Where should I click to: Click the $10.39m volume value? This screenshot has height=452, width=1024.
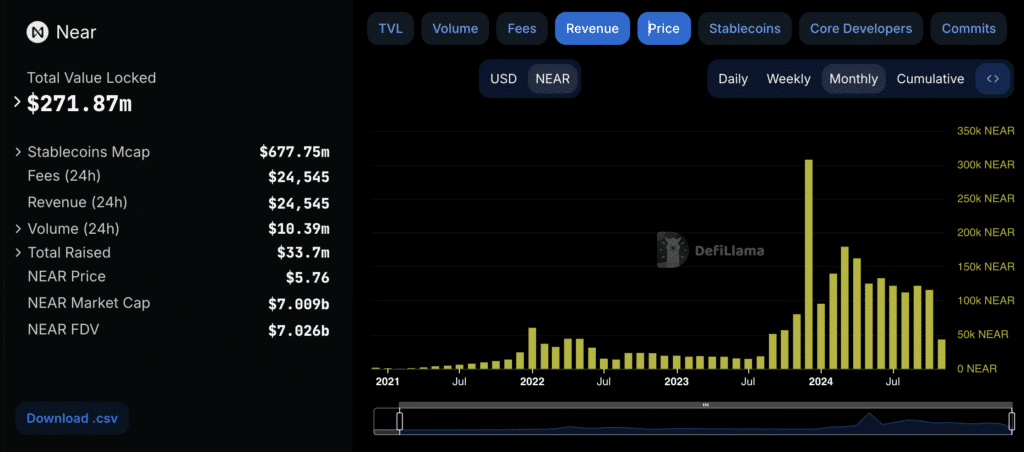(298, 229)
